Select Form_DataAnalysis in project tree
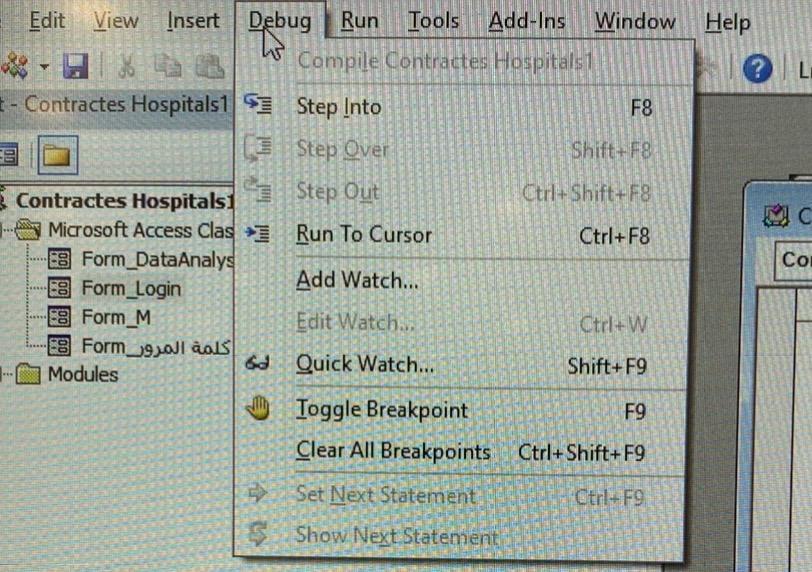Viewport: 812px width, 572px height. click(157, 259)
